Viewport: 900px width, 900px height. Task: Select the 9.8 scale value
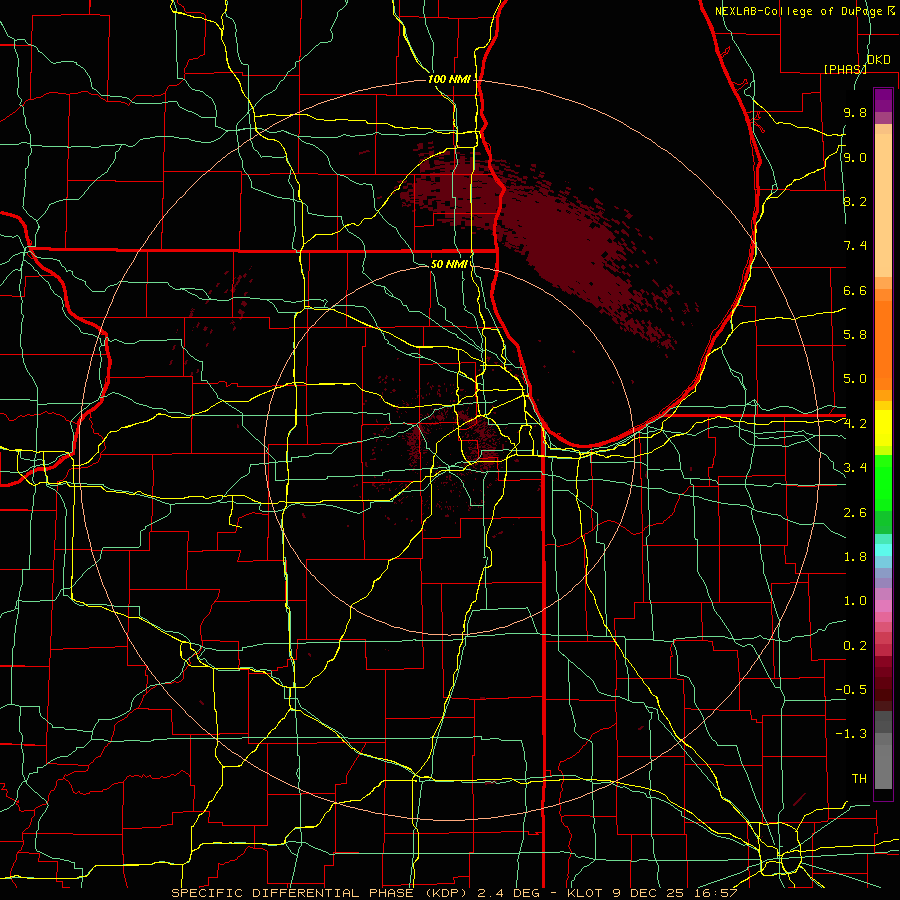pyautogui.click(x=855, y=112)
